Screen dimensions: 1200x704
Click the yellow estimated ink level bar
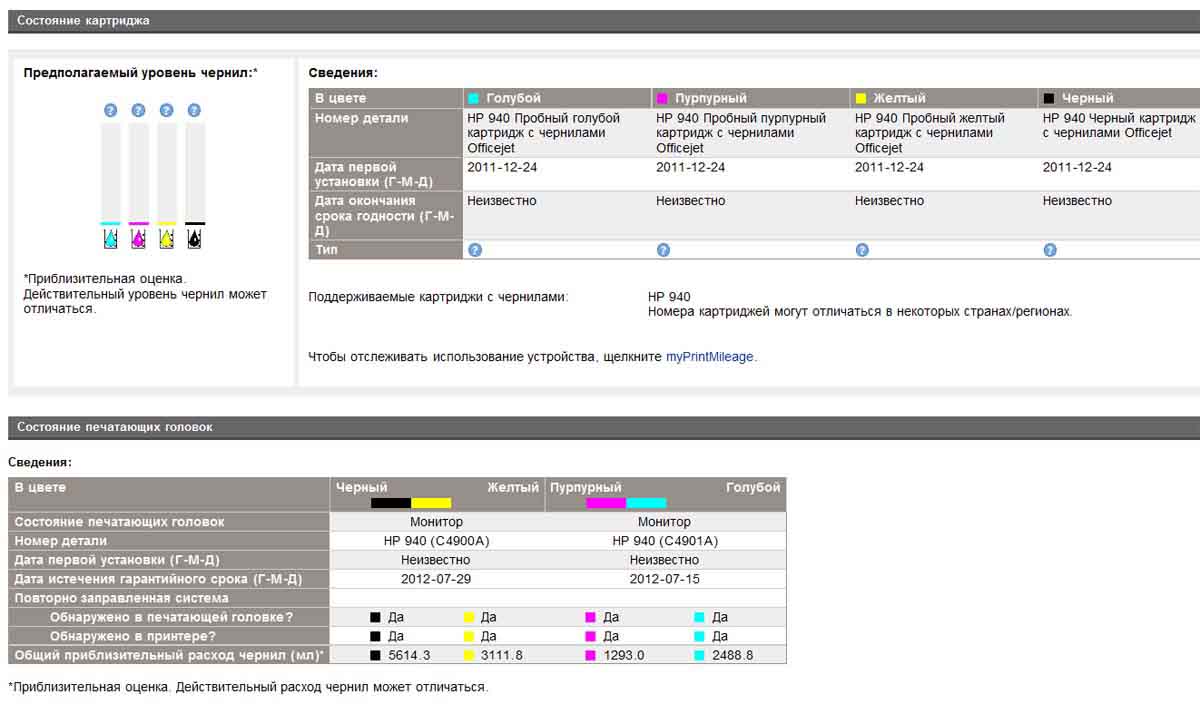167,174
